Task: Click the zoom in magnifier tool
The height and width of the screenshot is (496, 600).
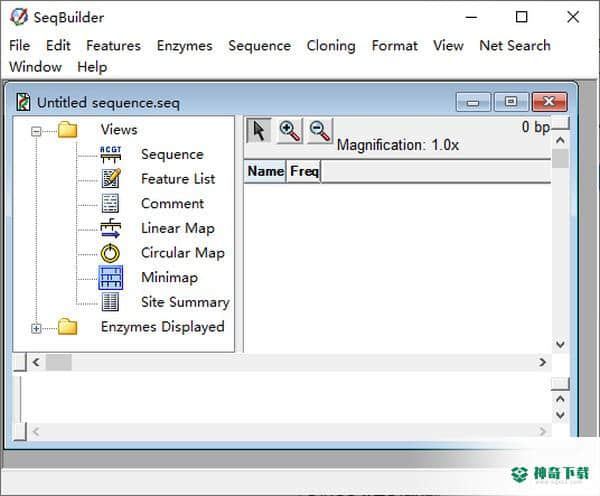Action: pyautogui.click(x=290, y=131)
